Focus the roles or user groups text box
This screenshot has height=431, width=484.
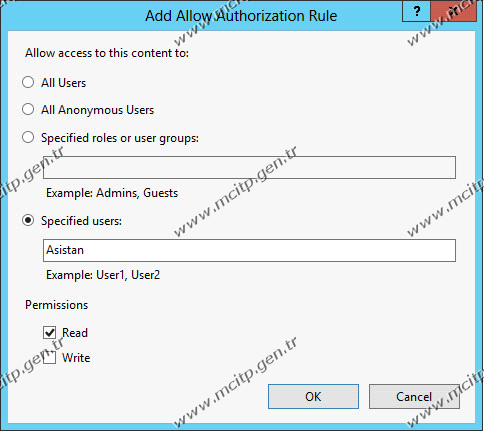249,167
